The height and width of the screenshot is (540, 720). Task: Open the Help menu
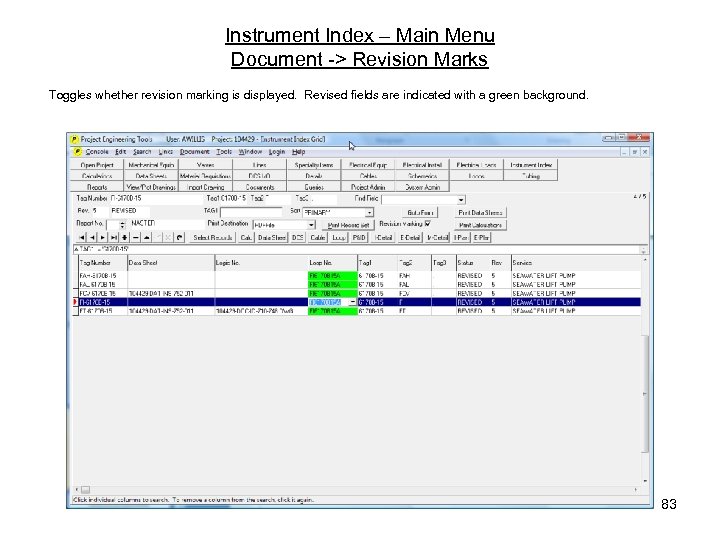coord(298,152)
